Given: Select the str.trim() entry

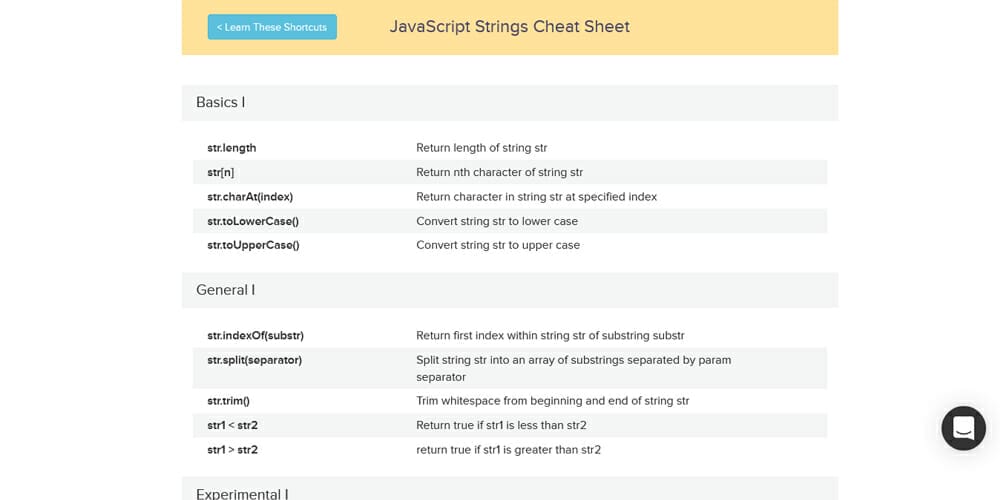Looking at the screenshot, I should (228, 401).
